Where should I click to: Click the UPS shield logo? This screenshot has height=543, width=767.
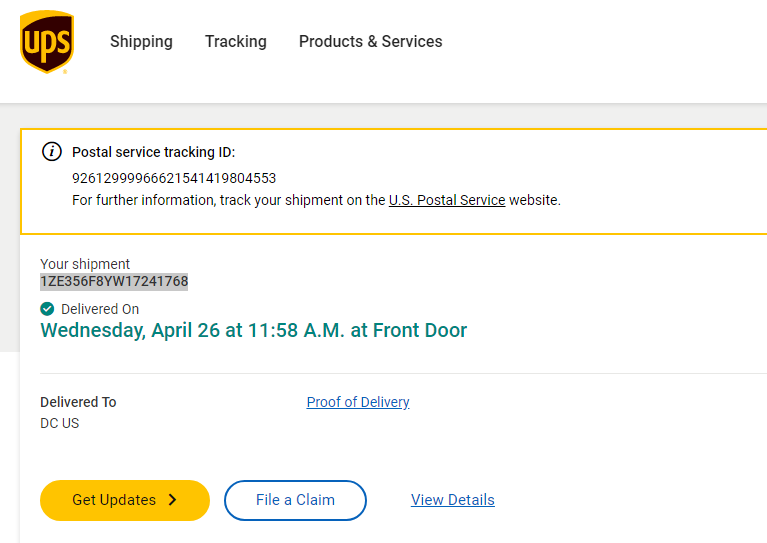(x=46, y=42)
